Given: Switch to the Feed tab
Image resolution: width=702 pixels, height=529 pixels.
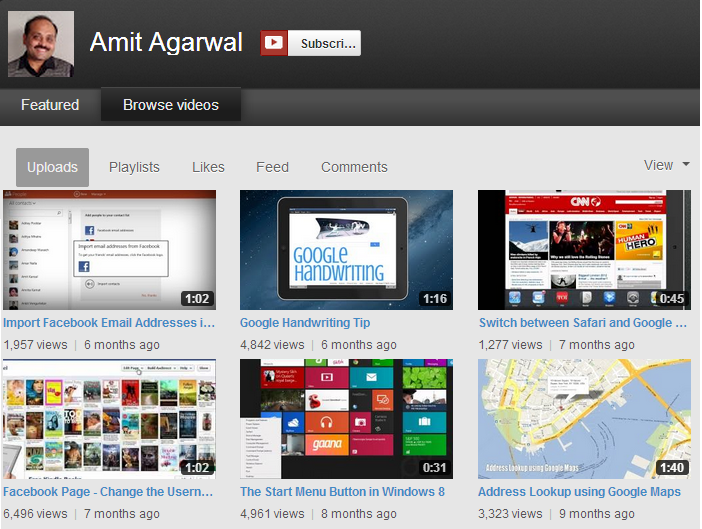Looking at the screenshot, I should pyautogui.click(x=272, y=167).
